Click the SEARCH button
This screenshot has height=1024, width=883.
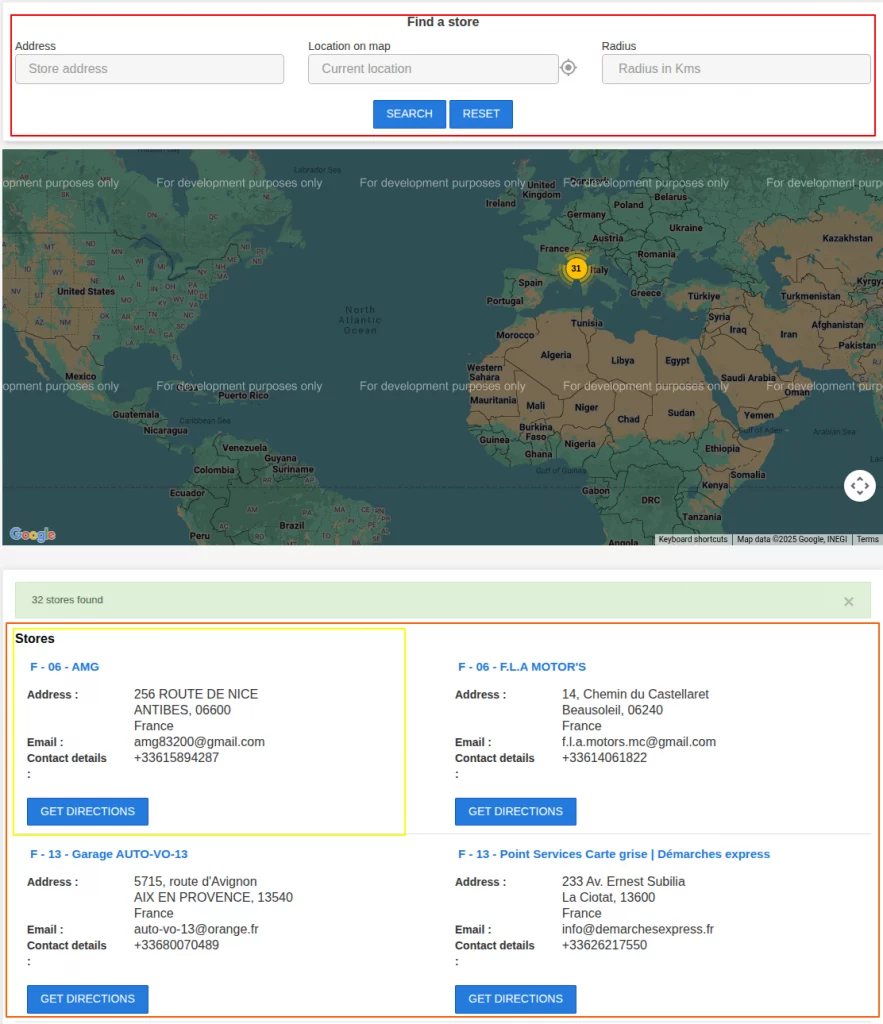click(x=408, y=114)
